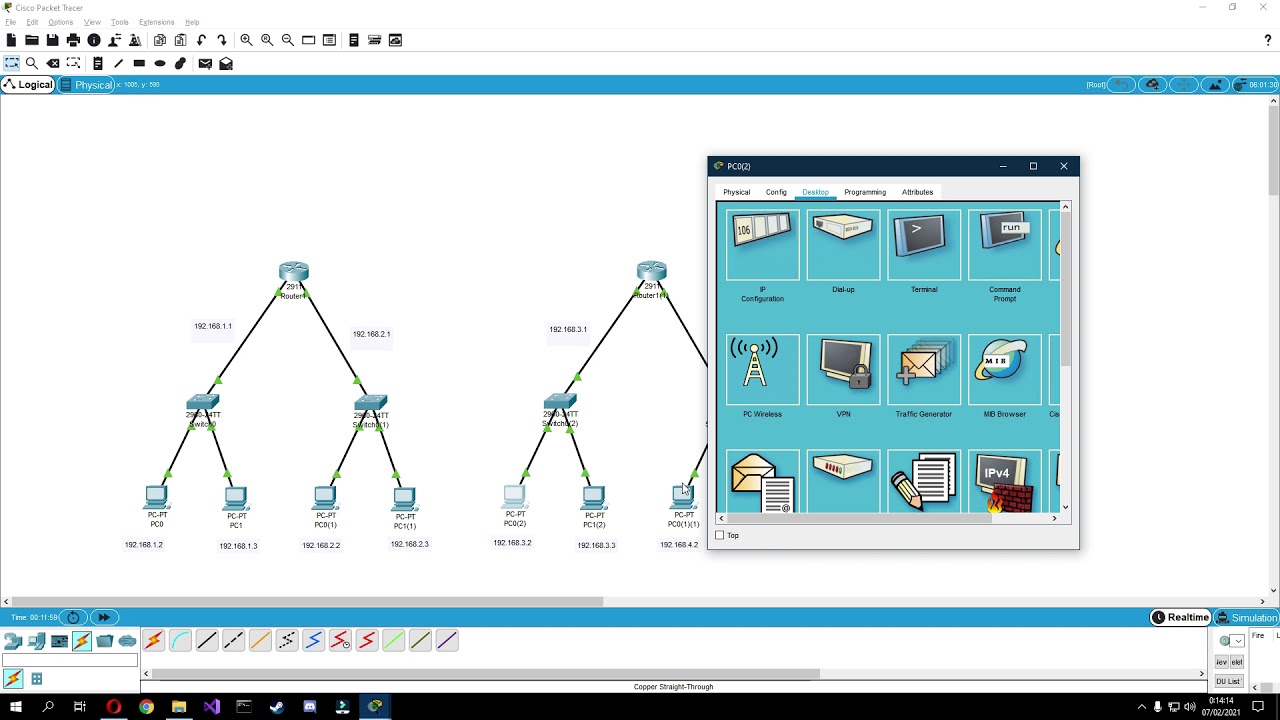Create a new file from main toolbar
This screenshot has height=720, width=1280.
pyautogui.click(x=11, y=40)
